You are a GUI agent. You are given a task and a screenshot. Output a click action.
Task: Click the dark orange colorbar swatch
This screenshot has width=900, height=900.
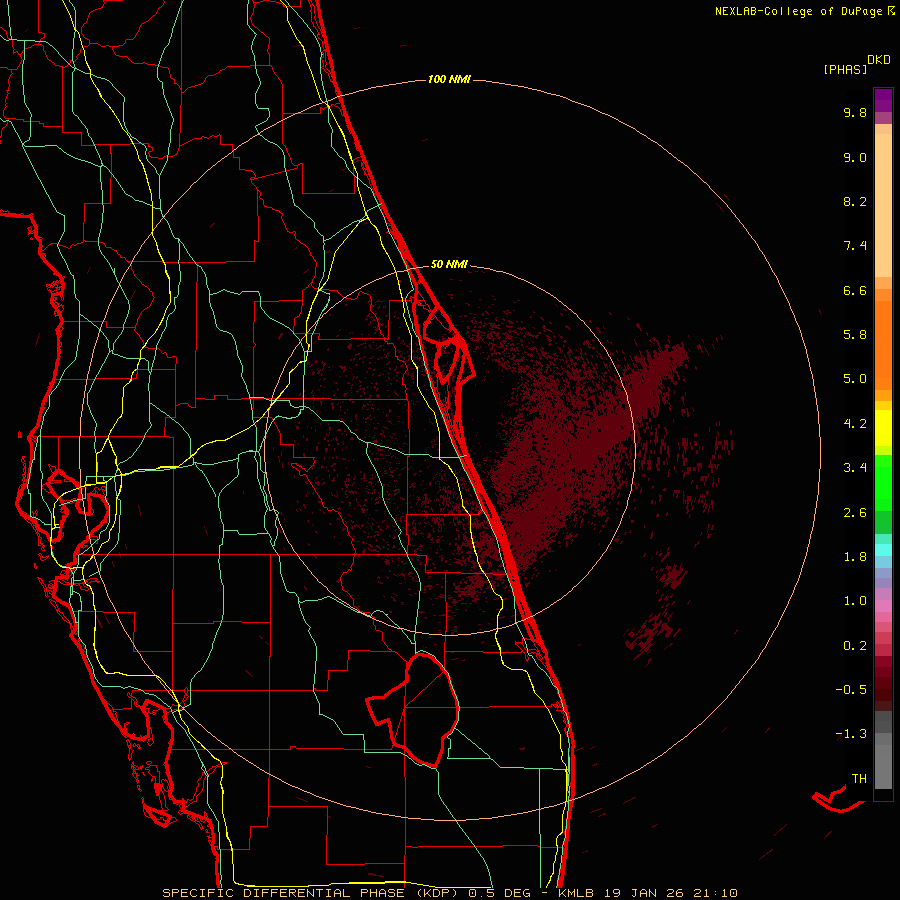[883, 345]
